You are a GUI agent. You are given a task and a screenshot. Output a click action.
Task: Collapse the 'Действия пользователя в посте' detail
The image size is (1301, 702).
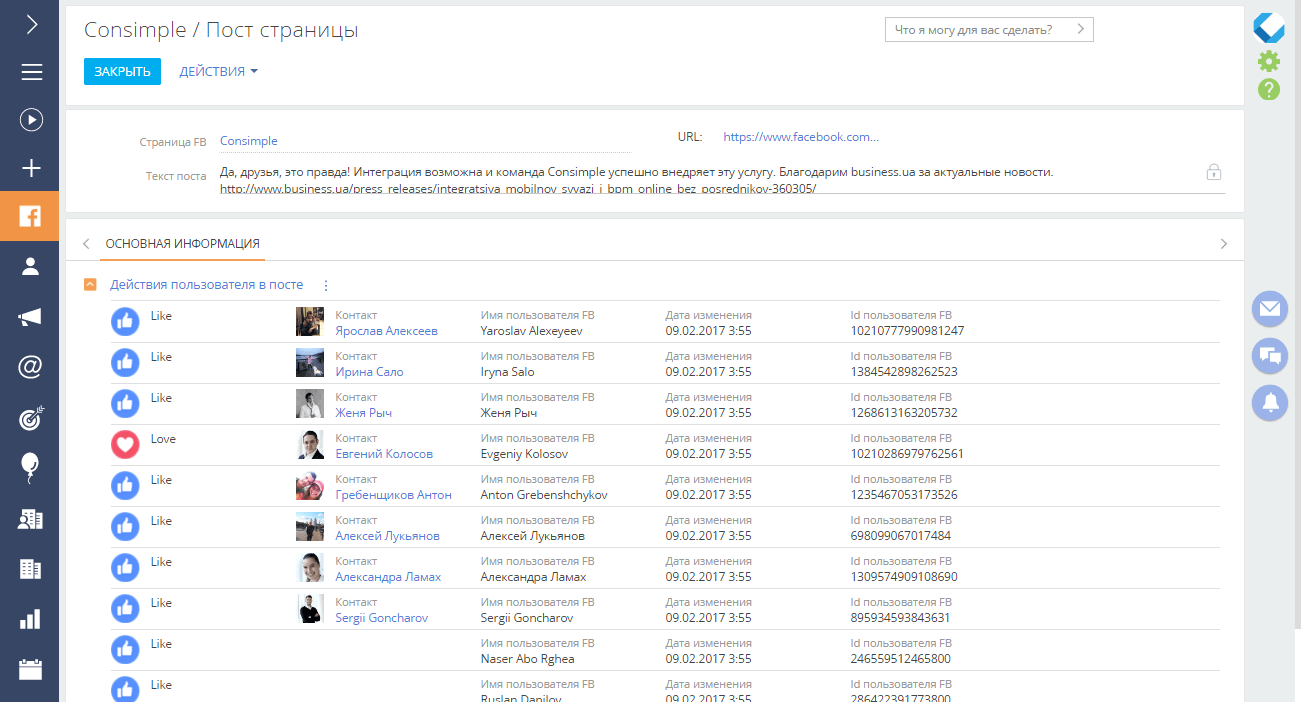[x=90, y=285]
